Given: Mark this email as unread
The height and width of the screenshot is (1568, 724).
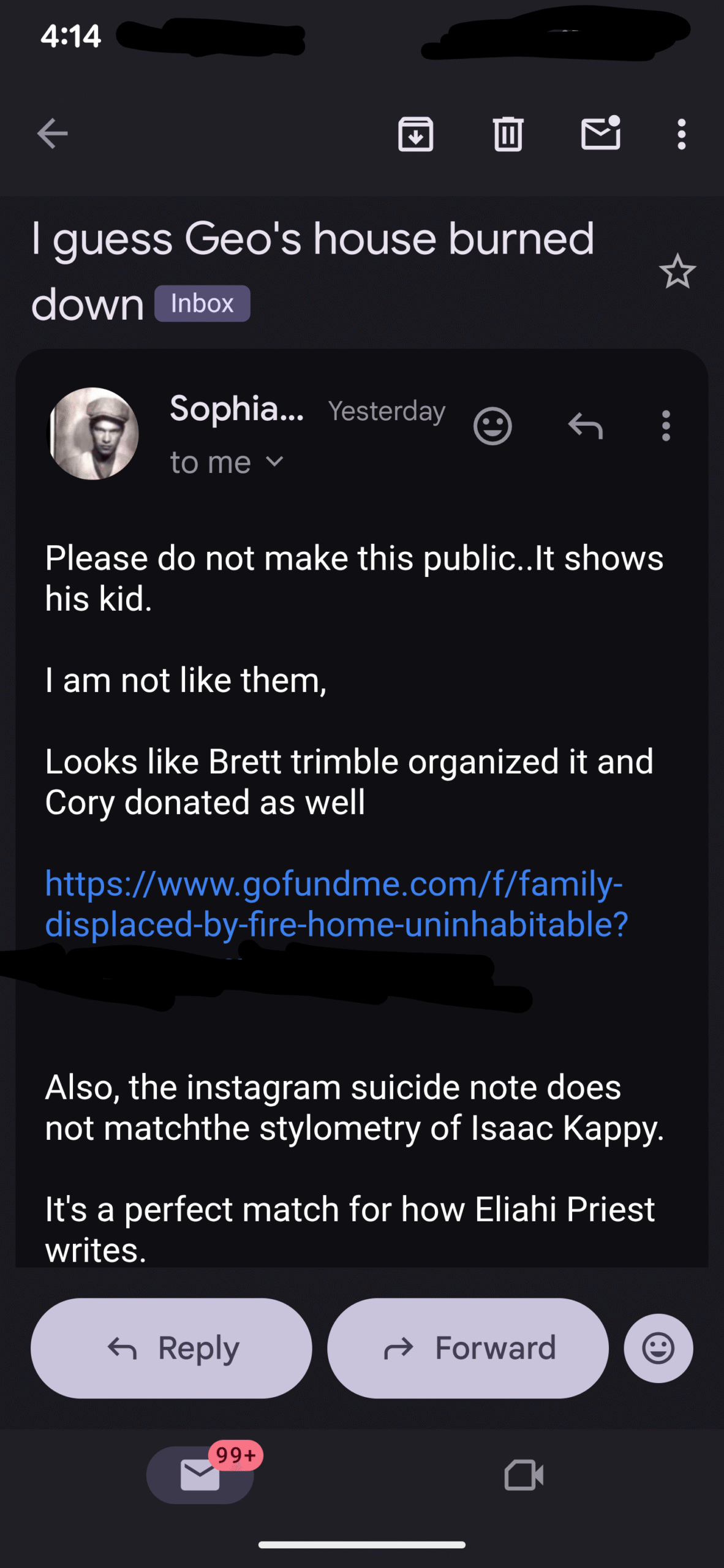Looking at the screenshot, I should (x=600, y=134).
